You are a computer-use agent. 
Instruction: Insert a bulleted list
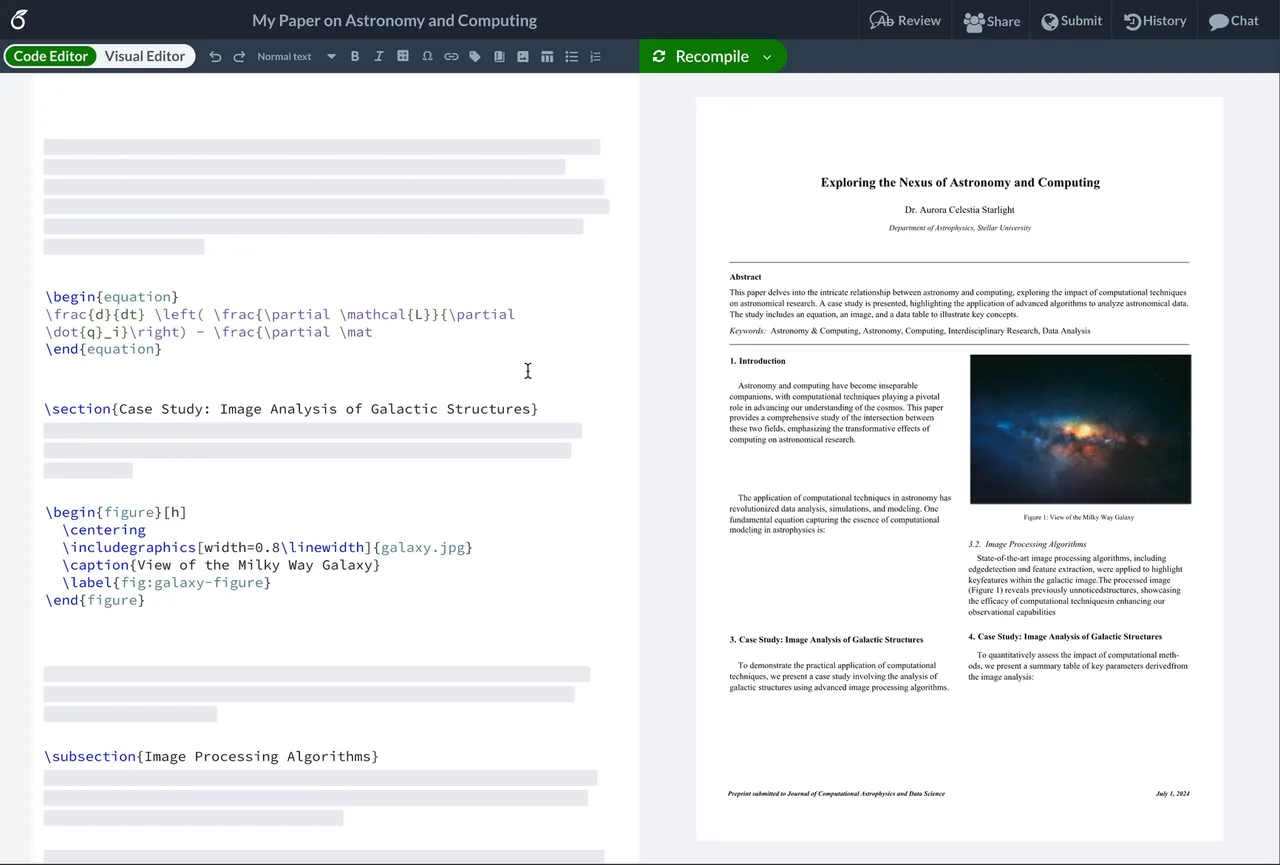tap(571, 57)
